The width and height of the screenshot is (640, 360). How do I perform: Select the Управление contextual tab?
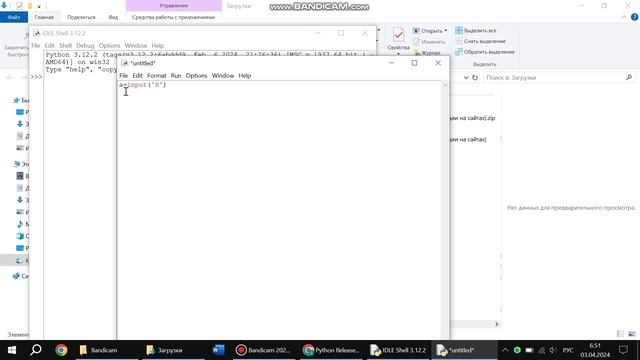click(x=173, y=6)
